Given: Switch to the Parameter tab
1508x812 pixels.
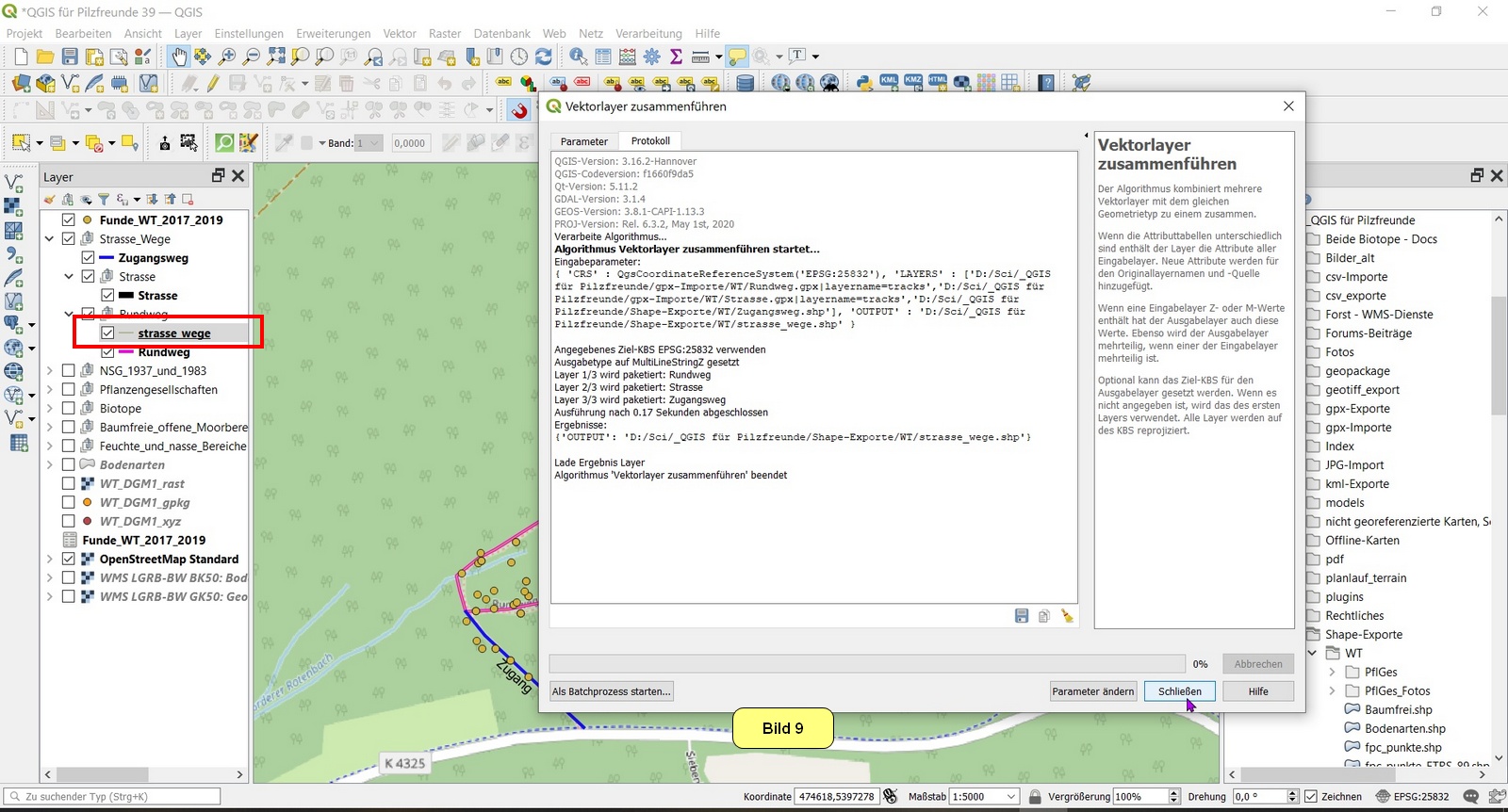Looking at the screenshot, I should [x=583, y=141].
